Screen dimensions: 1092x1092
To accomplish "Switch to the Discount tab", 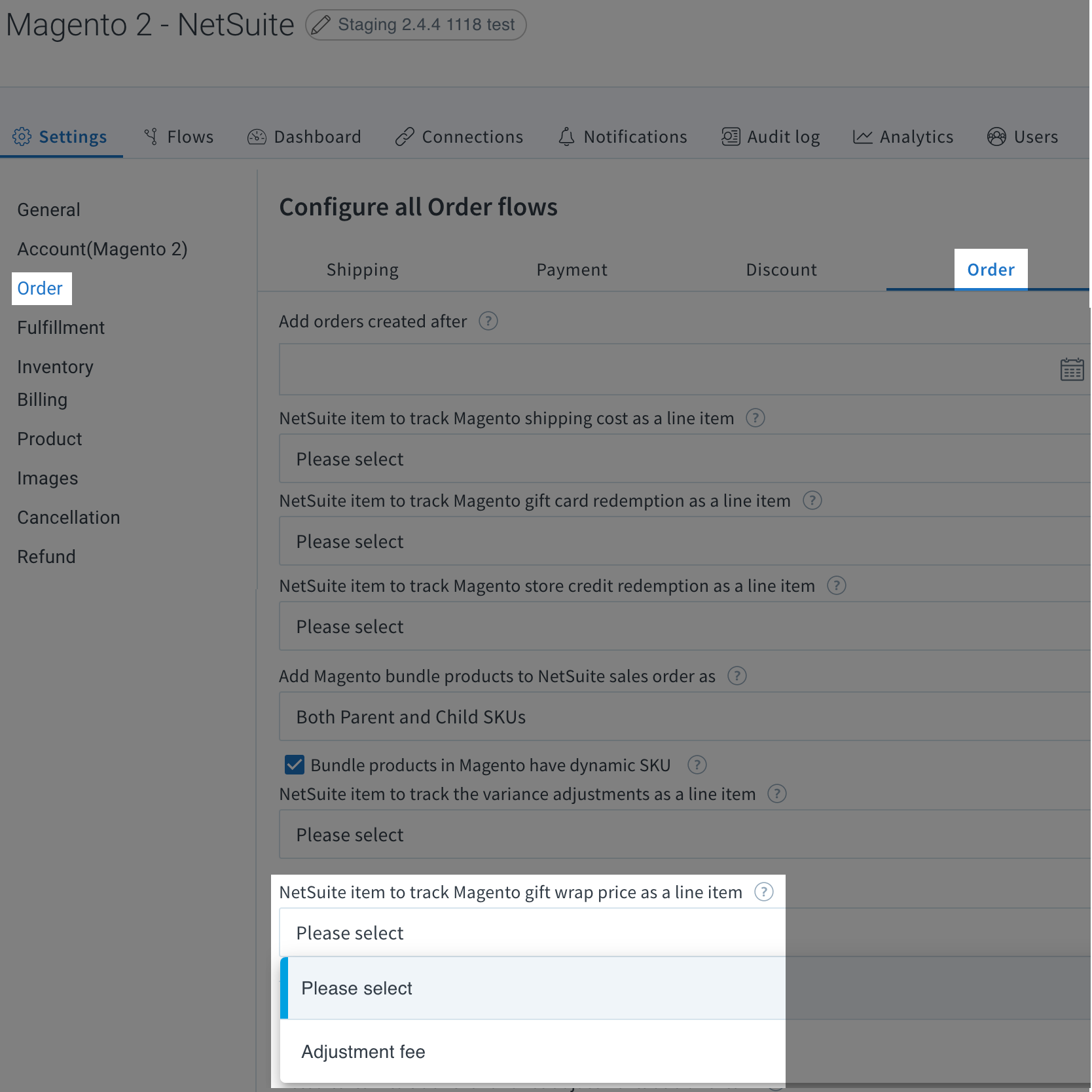I will (x=780, y=269).
